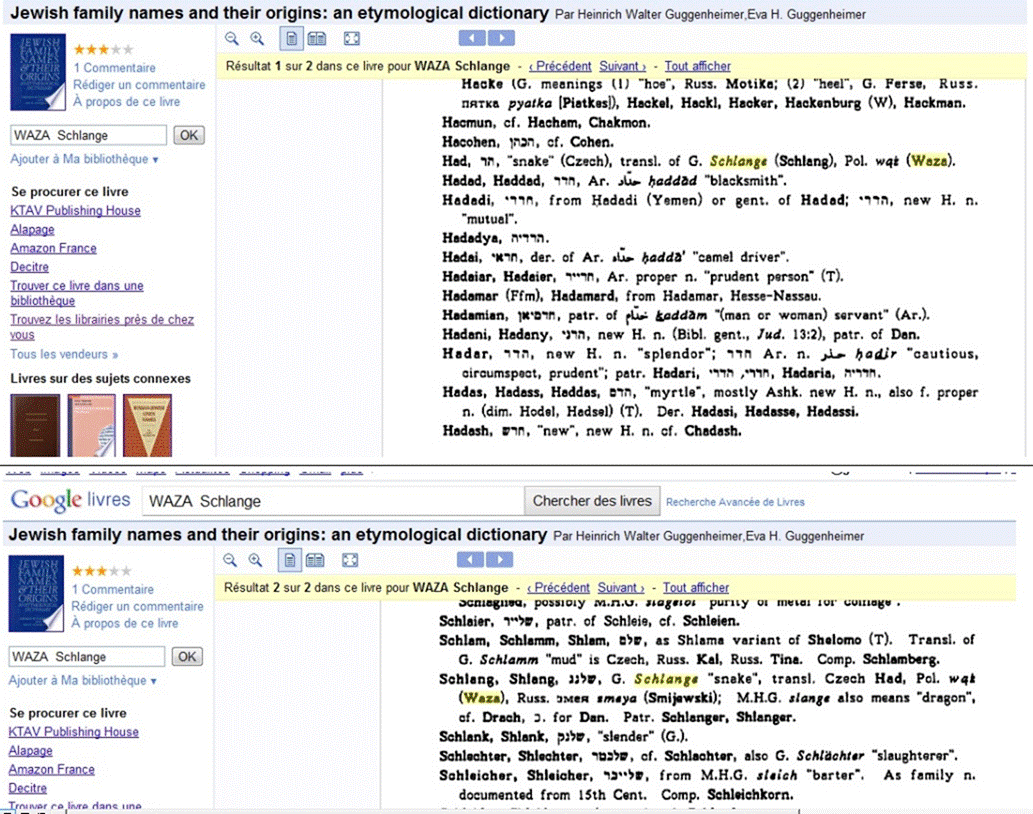Viewport: 1033px width, 814px height.
Task: Open book cover thumbnail beside Résultat 2 viewer
Action: [x=36, y=593]
